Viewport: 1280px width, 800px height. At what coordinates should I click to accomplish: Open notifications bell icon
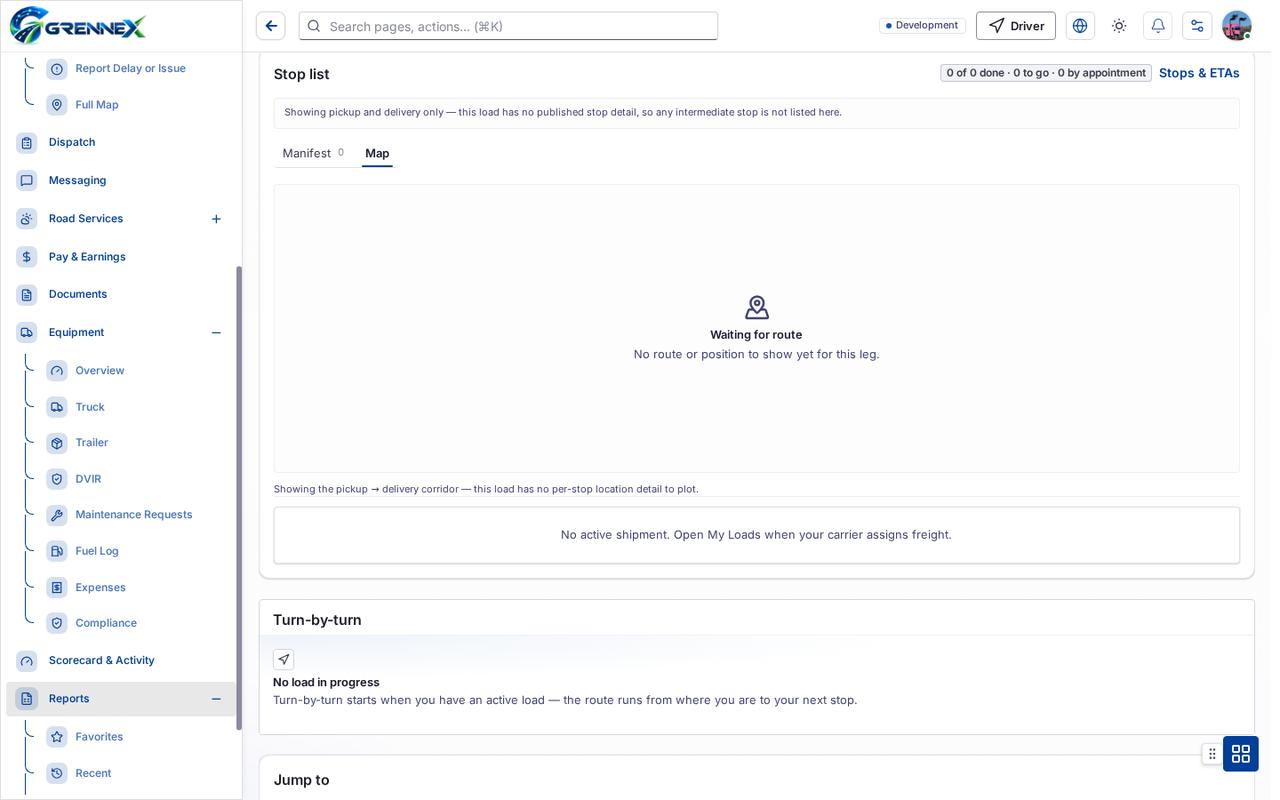(1158, 26)
